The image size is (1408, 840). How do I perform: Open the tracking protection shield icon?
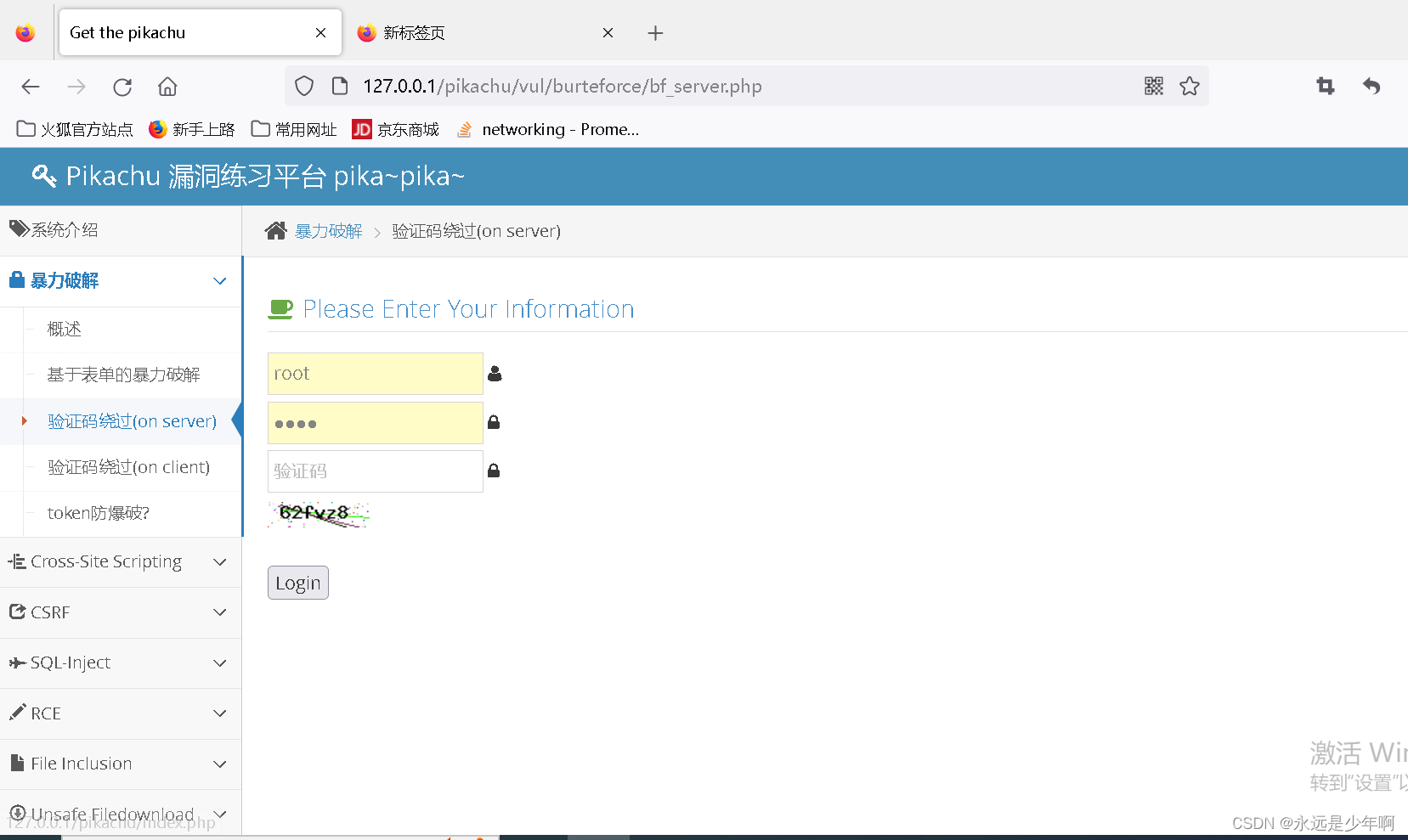tap(304, 86)
